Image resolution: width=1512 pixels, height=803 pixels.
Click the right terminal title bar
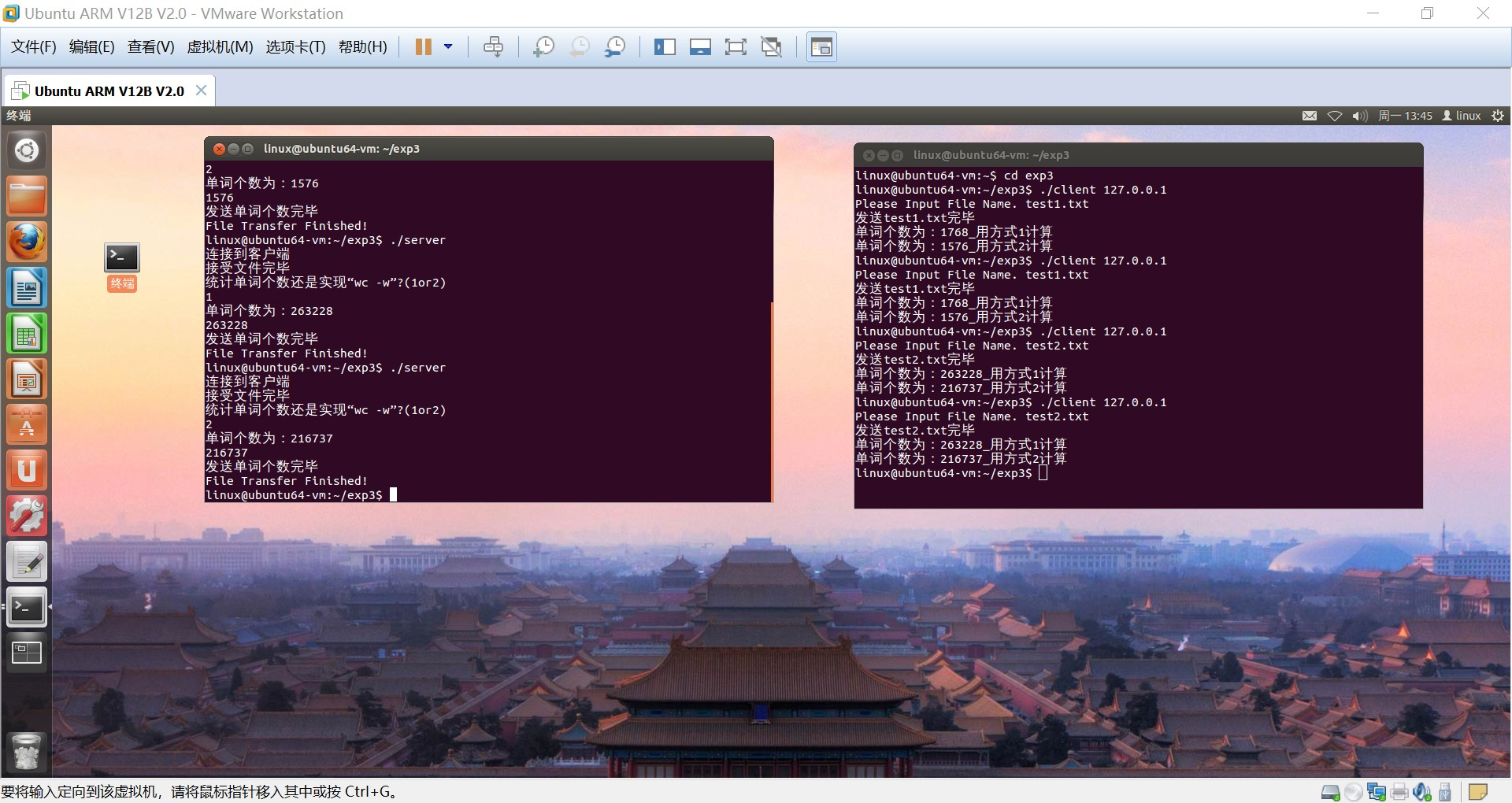click(x=1138, y=155)
